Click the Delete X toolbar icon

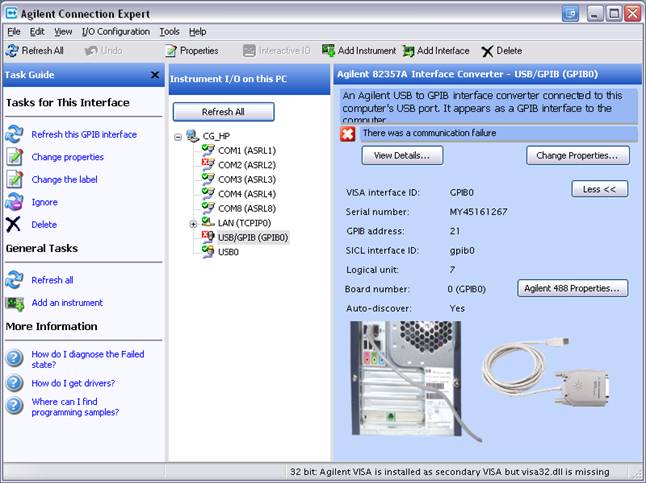click(487, 51)
